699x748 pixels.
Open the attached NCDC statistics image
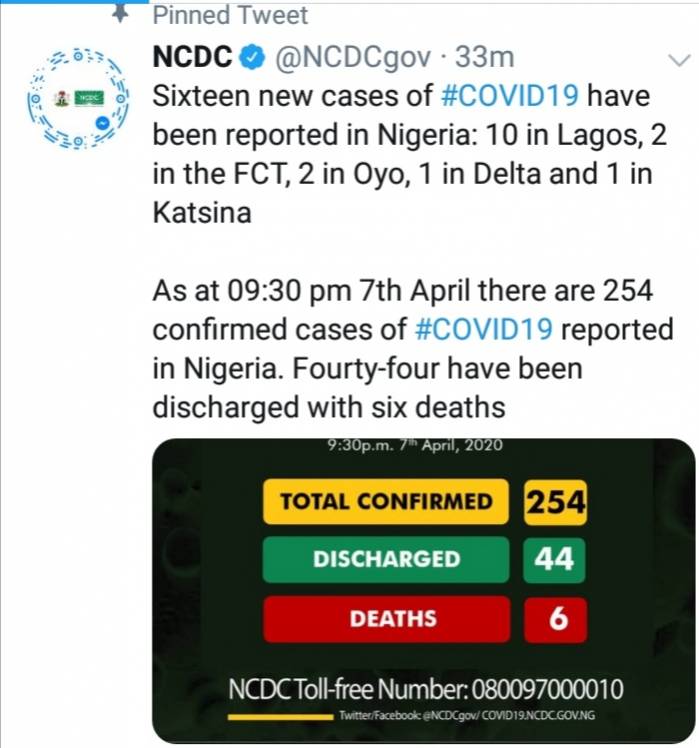pos(423,590)
